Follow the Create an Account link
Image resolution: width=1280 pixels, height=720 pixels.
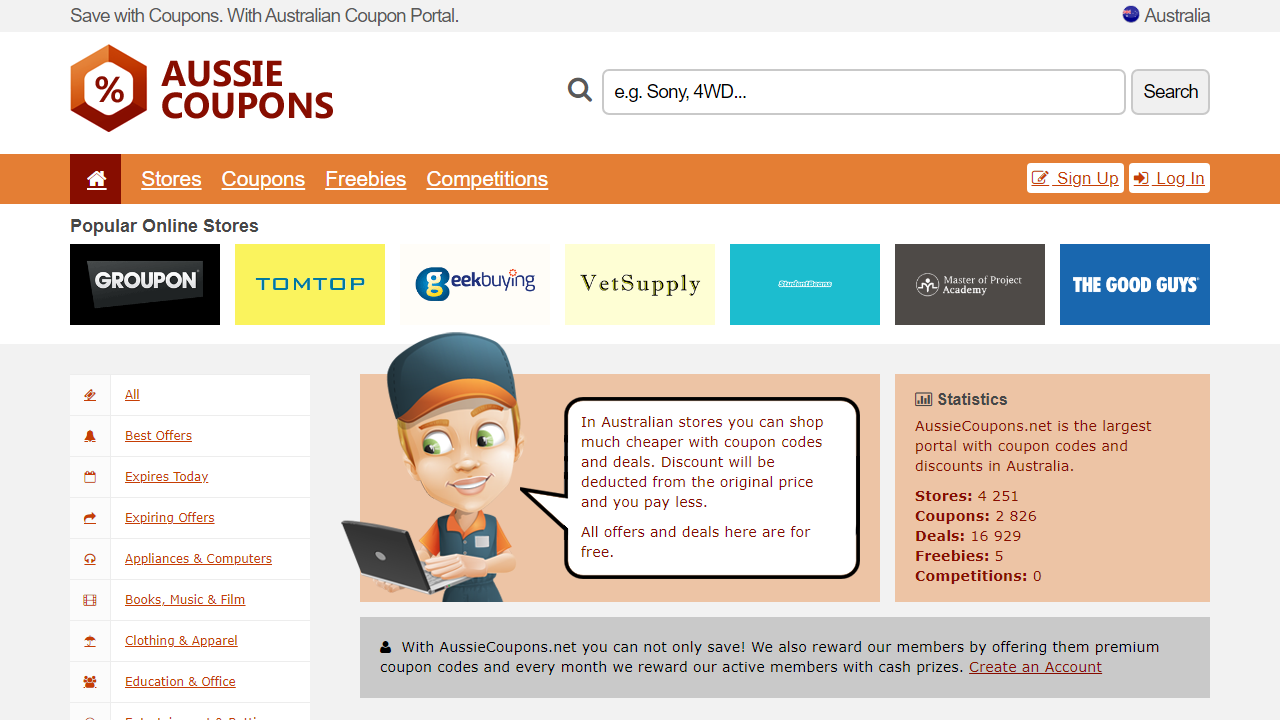pos(1035,667)
